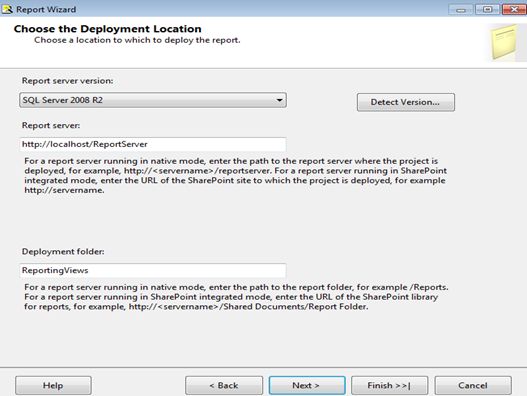This screenshot has height=396, width=527.
Task: Go back with the Back button
Action: pyautogui.click(x=224, y=385)
